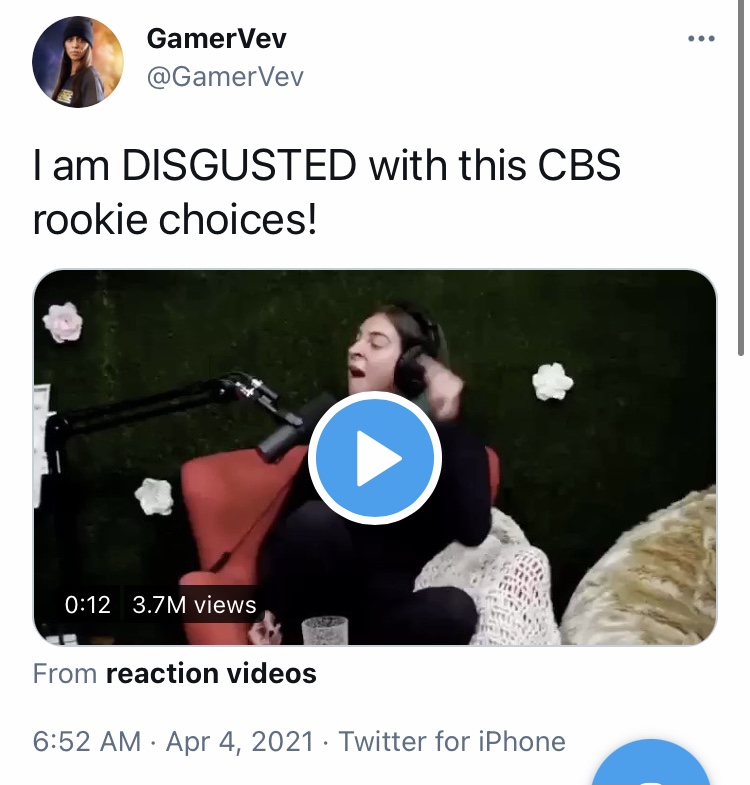
Task: Open the 'reaction videos' source link
Action: (211, 673)
